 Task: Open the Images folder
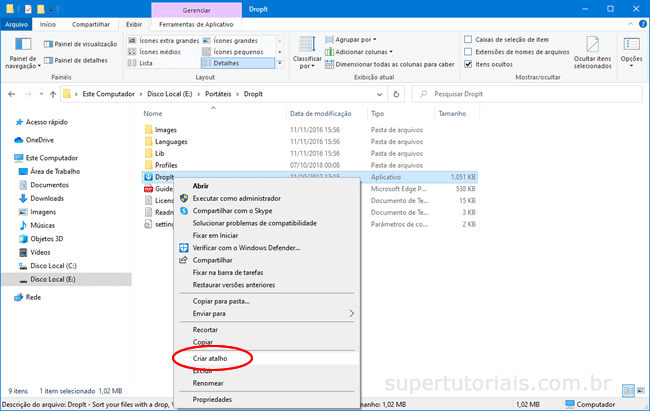pyautogui.click(x=165, y=130)
